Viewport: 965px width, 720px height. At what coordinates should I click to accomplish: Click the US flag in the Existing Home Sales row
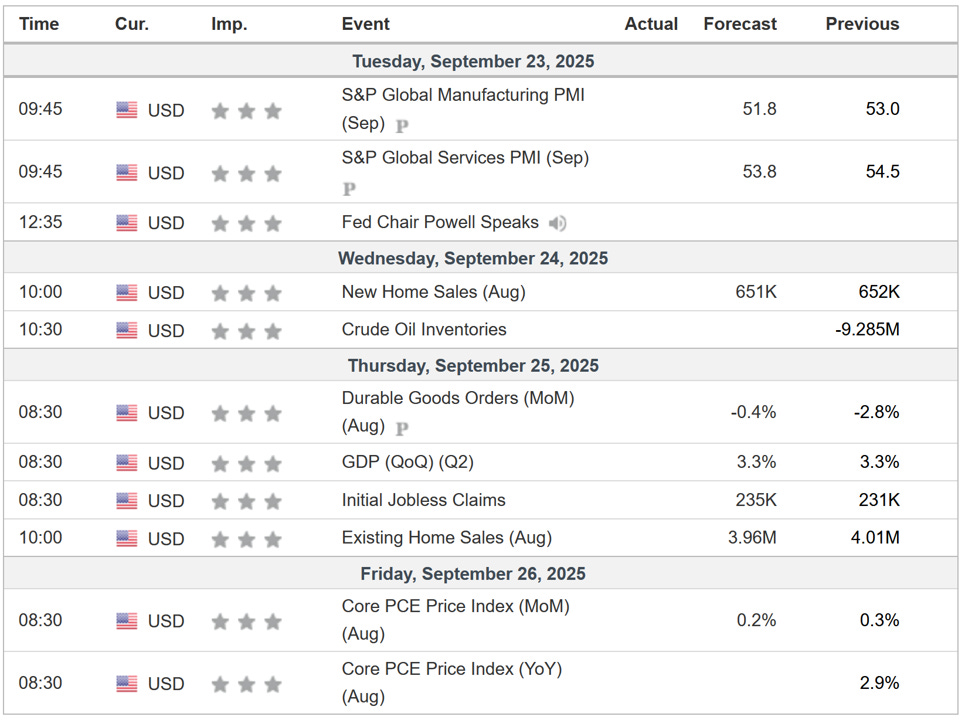127,538
